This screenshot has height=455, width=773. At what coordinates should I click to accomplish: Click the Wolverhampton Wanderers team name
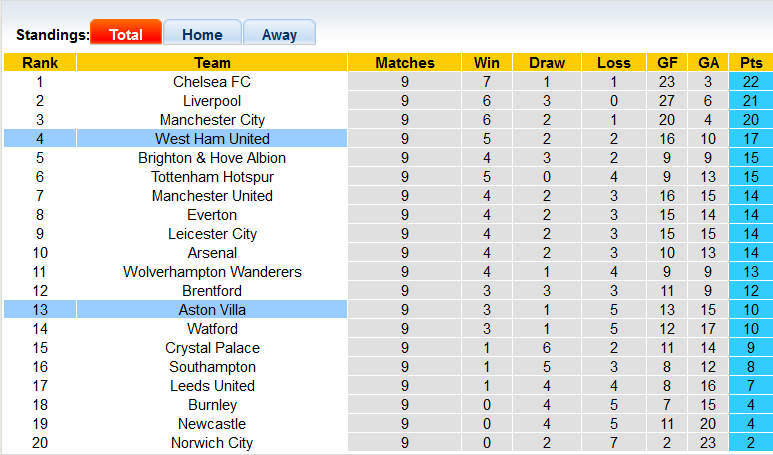[x=212, y=272]
